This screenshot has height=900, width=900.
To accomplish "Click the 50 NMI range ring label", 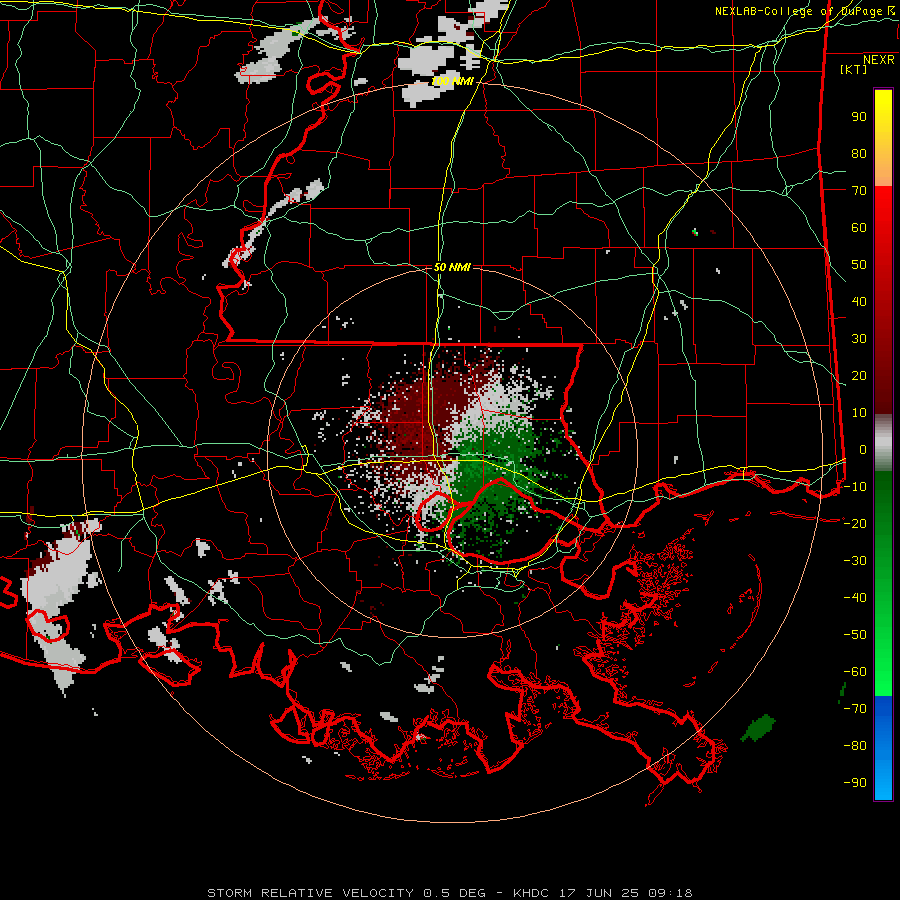I will pos(452,267).
